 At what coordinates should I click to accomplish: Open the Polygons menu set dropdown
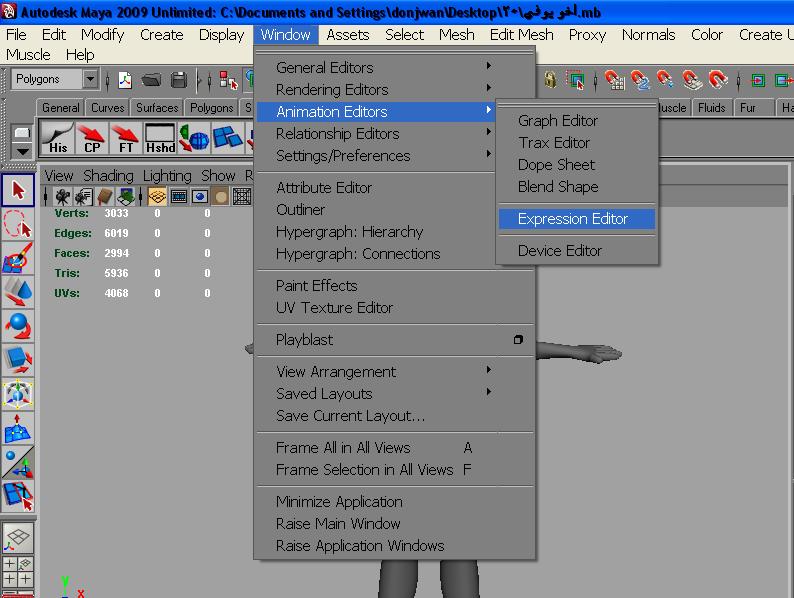90,79
